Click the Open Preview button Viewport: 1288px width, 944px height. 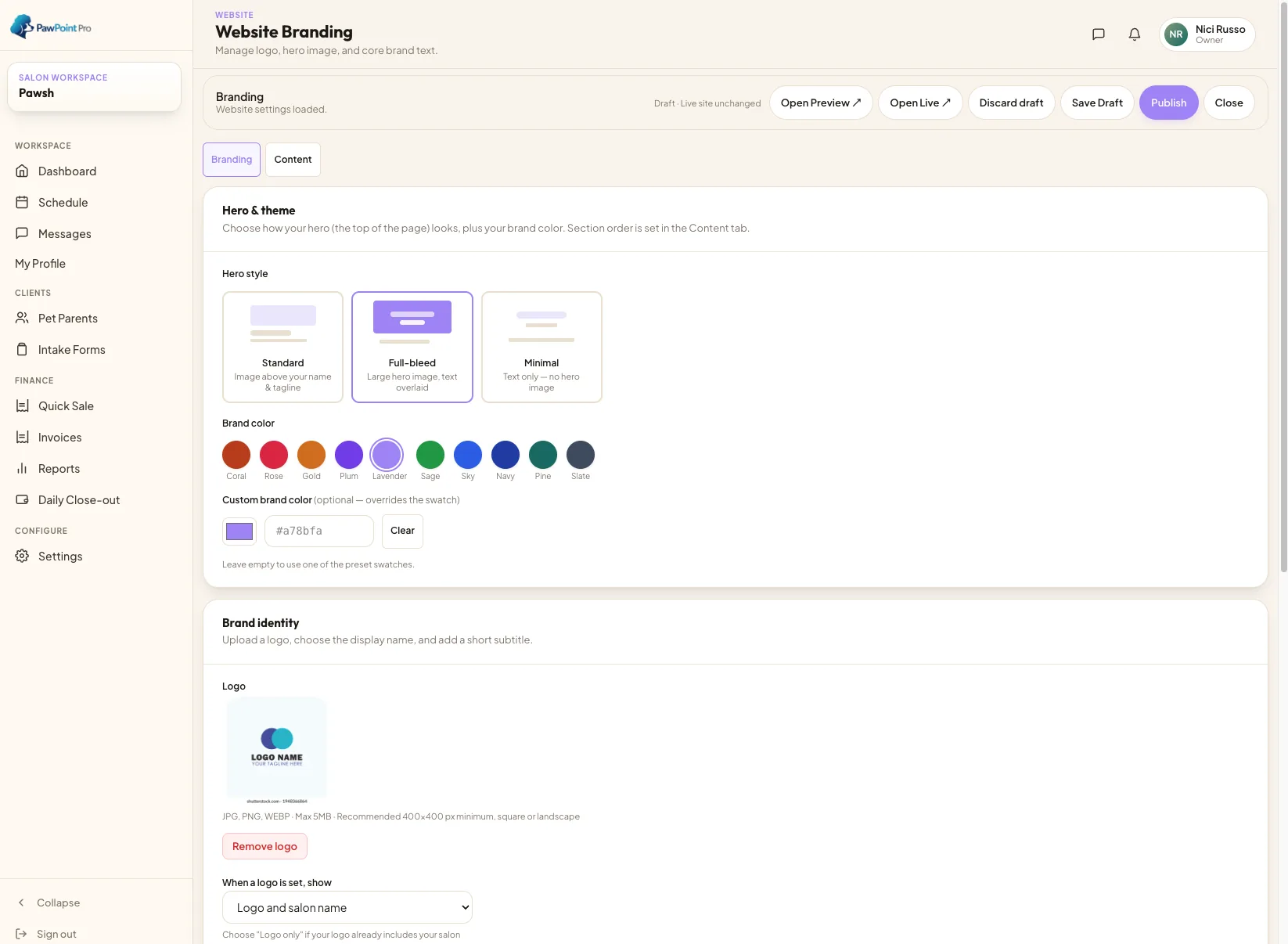pos(821,103)
